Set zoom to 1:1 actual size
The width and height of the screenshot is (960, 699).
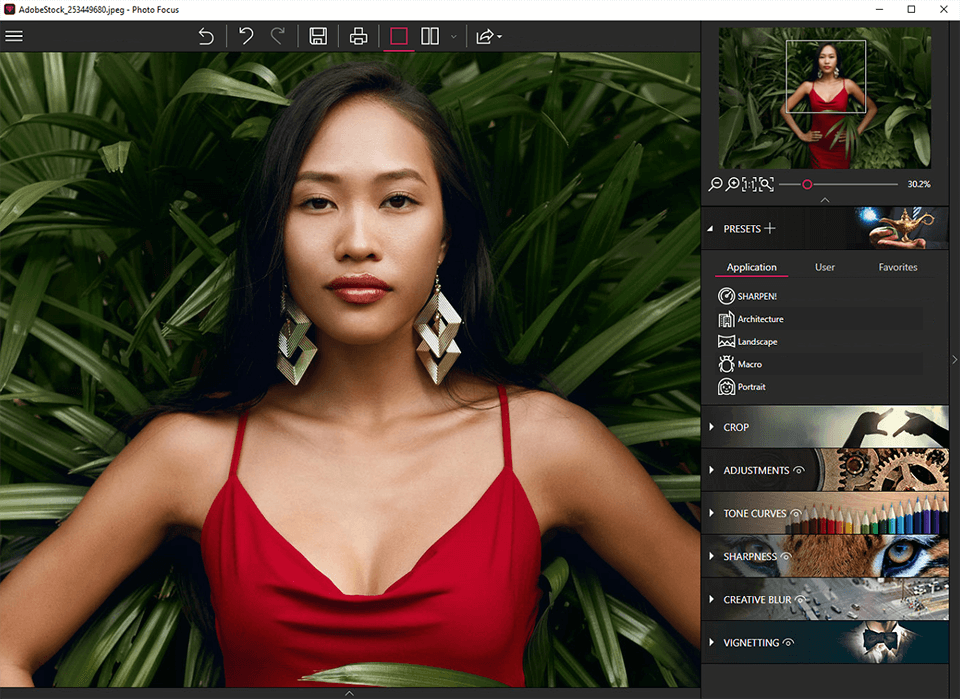(749, 184)
